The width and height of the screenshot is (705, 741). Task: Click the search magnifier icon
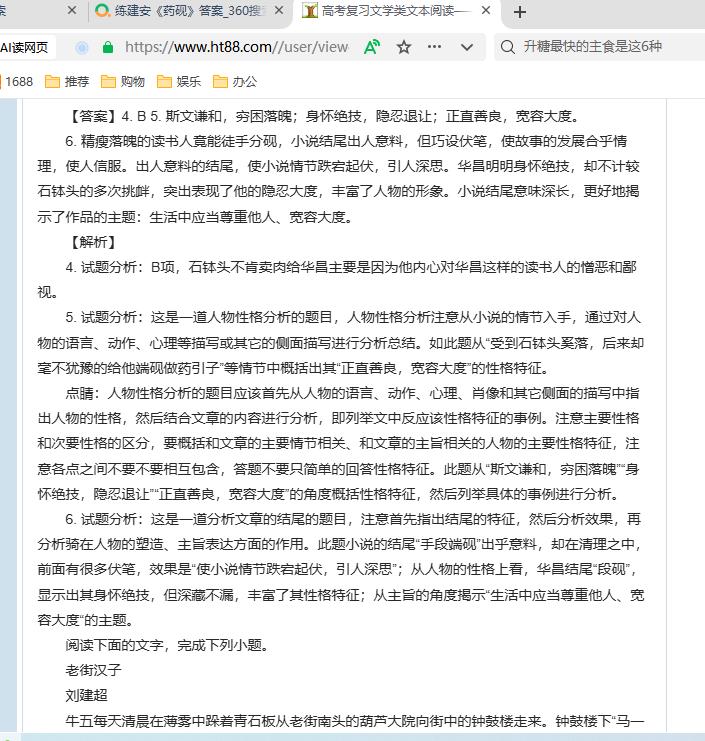[x=507, y=47]
